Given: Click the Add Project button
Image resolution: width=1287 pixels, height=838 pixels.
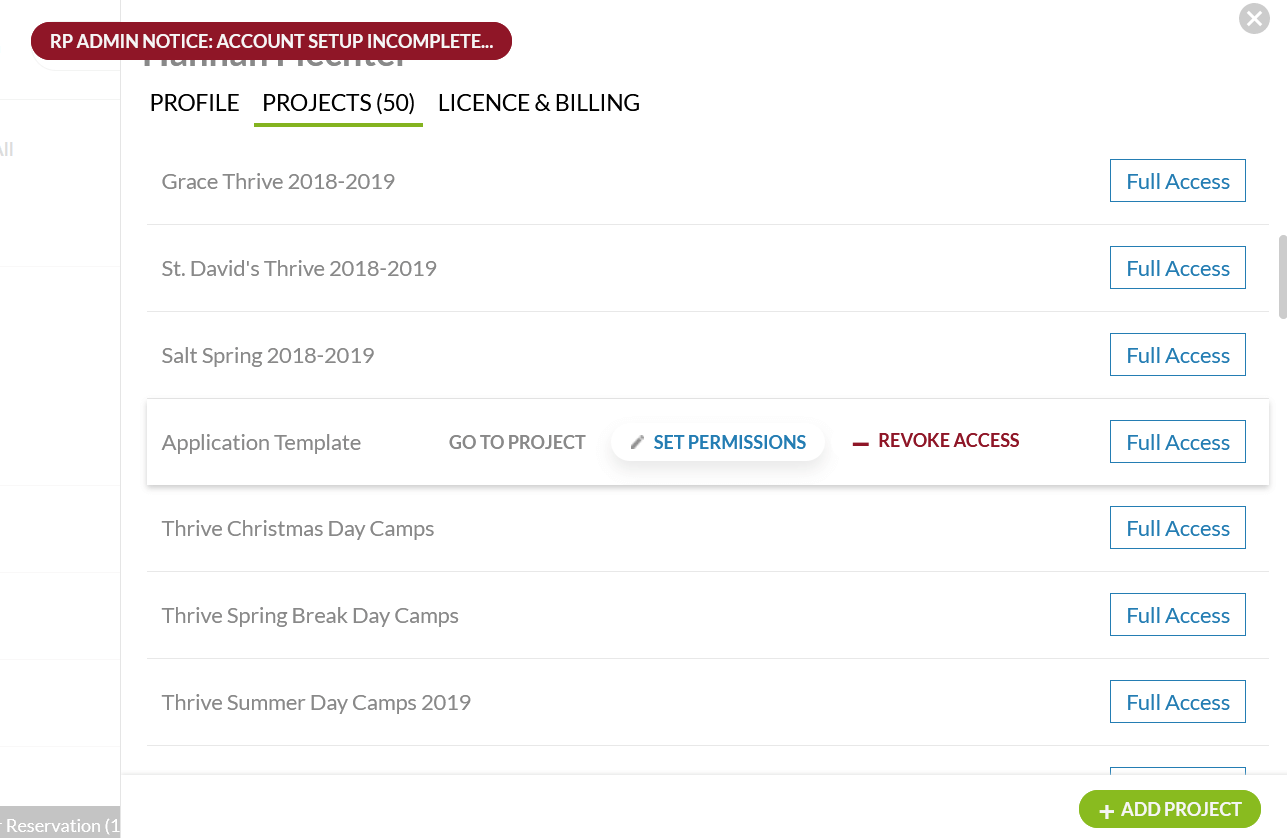Looking at the screenshot, I should point(1169,810).
